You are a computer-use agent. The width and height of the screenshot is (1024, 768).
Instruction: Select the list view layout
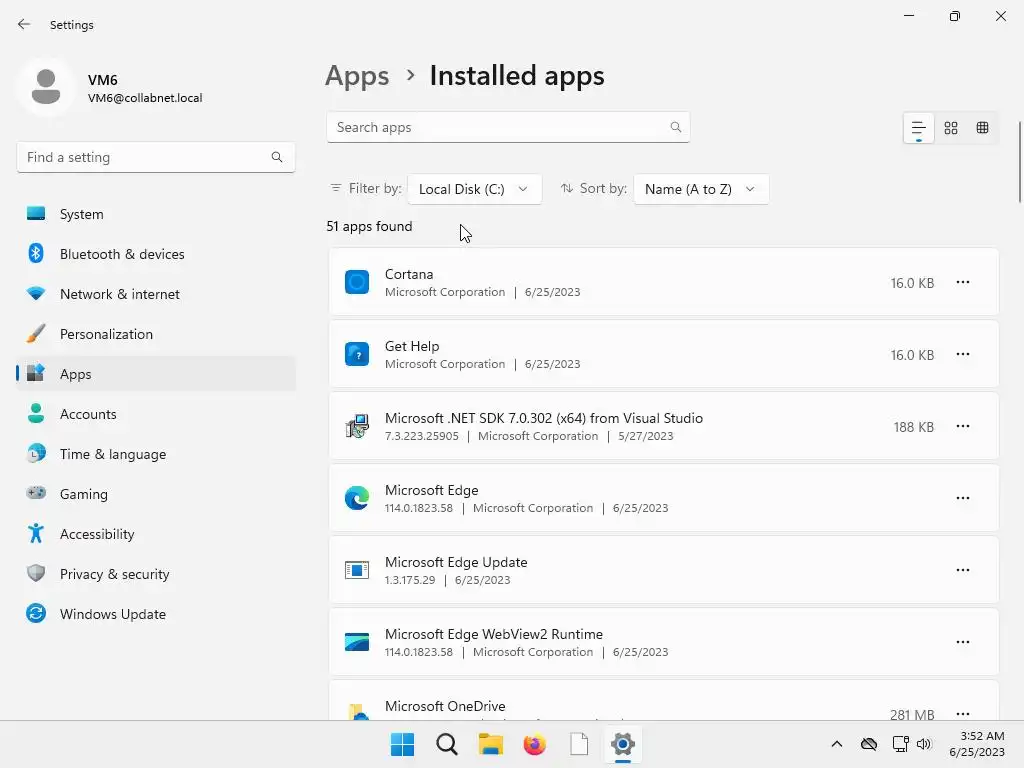tap(918, 128)
